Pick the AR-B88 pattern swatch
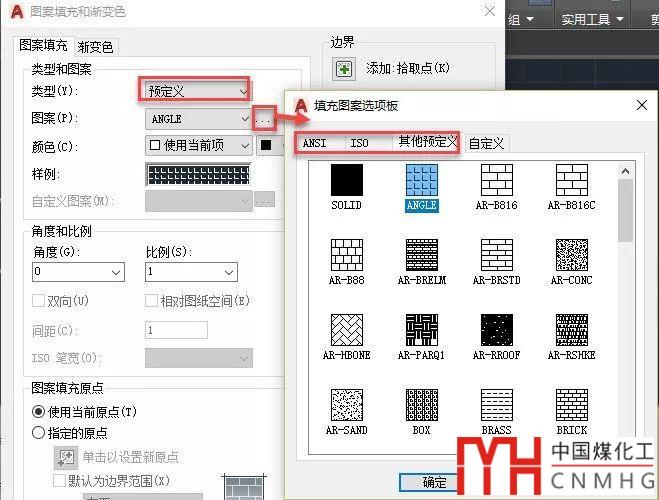Image resolution: width=659 pixels, height=500 pixels. tap(347, 255)
